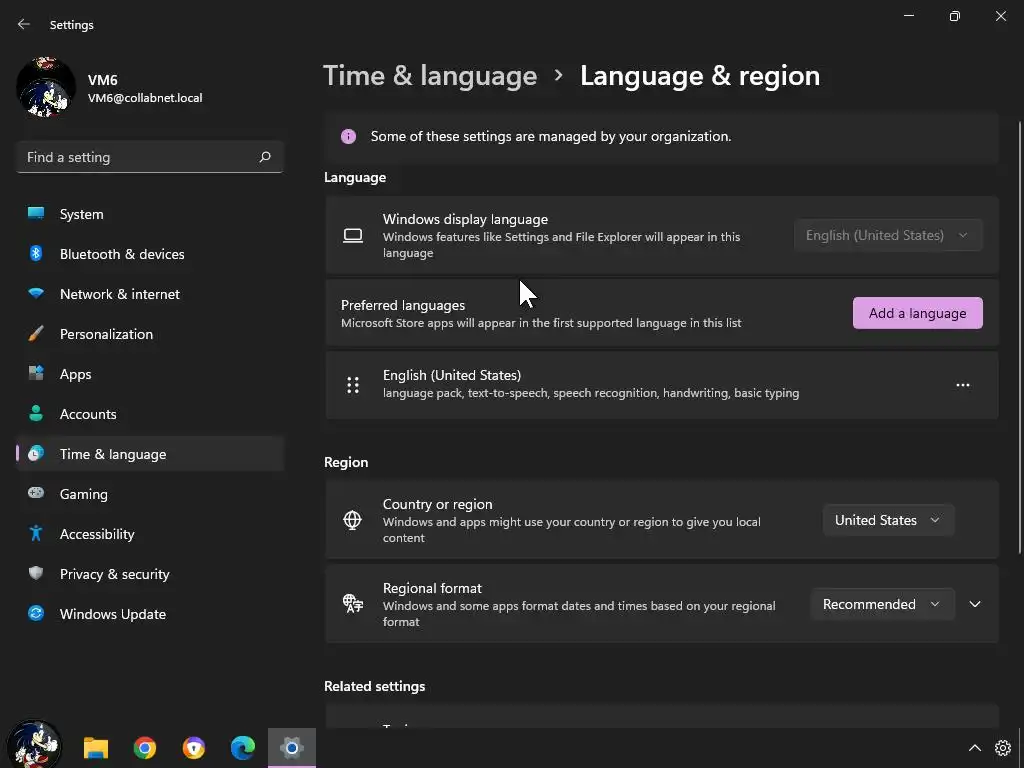Open the Country or region dropdown
The image size is (1024, 768).
click(x=888, y=520)
